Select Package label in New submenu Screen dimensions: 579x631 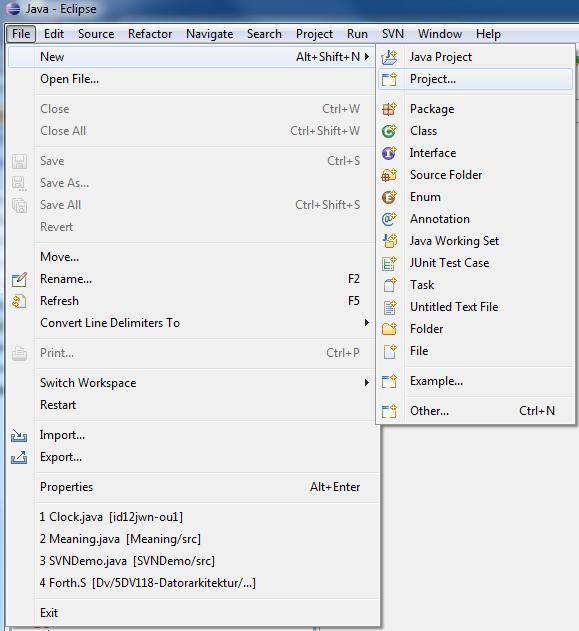pyautogui.click(x=432, y=109)
